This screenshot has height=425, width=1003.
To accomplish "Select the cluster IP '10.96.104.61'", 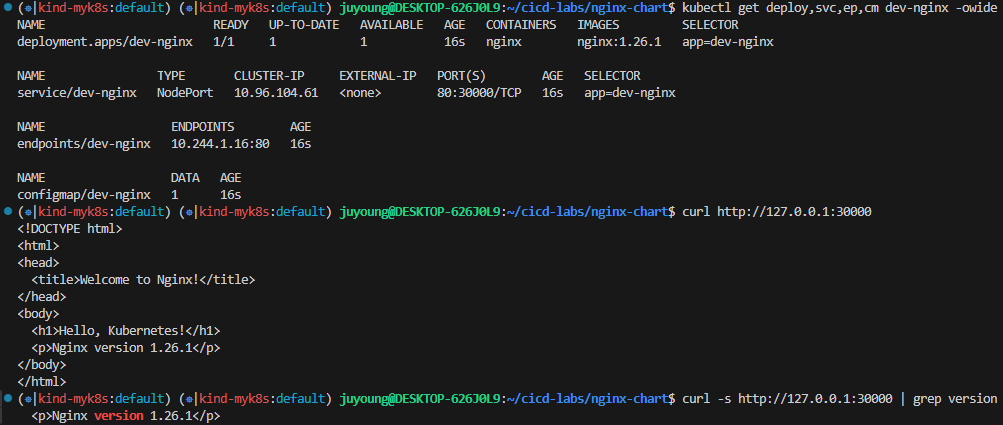I will (276, 93).
